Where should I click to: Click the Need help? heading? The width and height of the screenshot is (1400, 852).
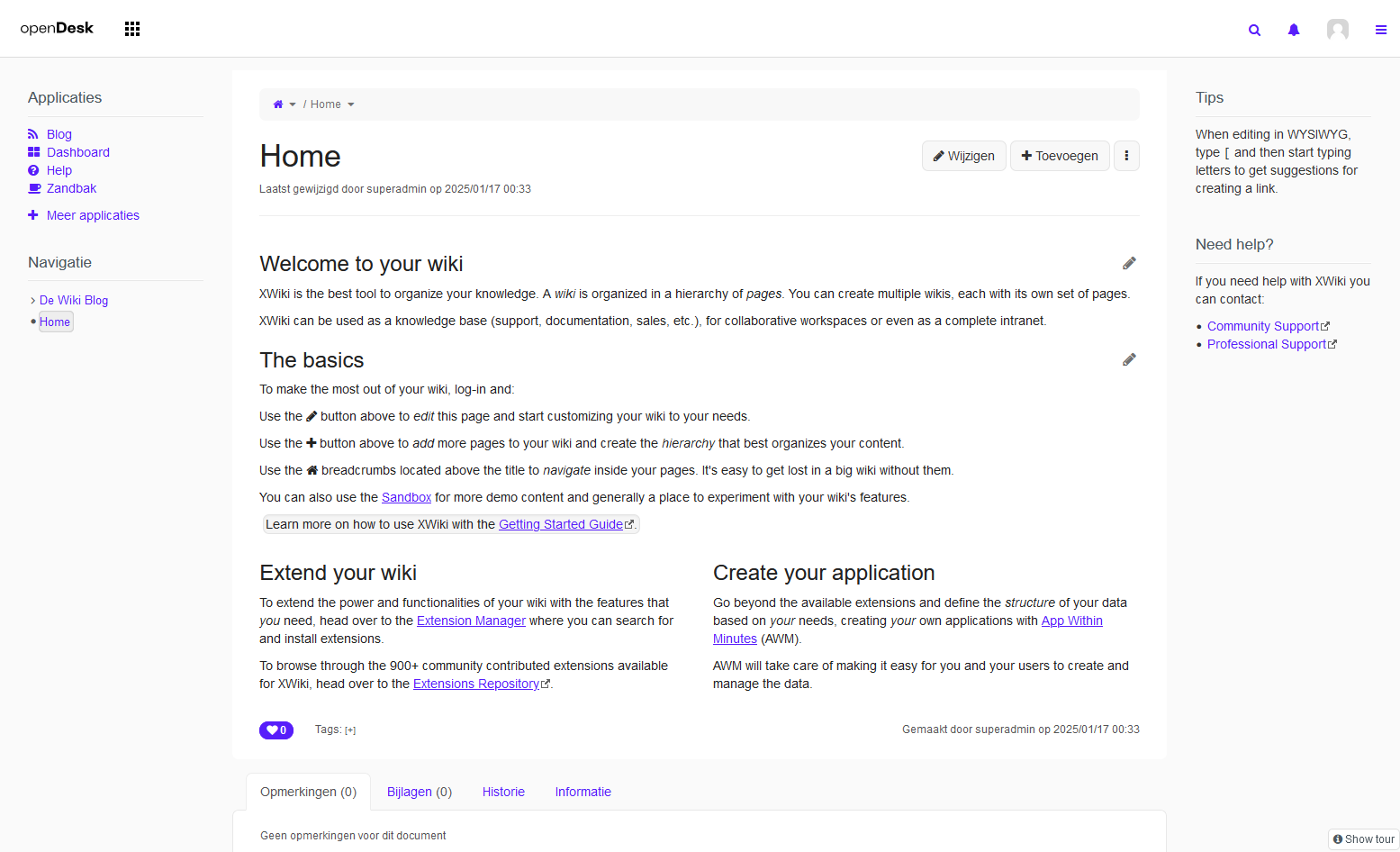pyautogui.click(x=1234, y=244)
